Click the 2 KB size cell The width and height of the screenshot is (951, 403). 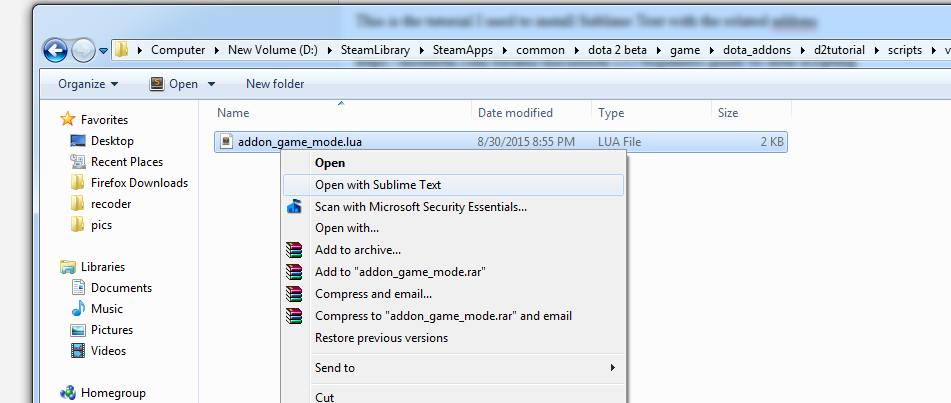point(772,143)
